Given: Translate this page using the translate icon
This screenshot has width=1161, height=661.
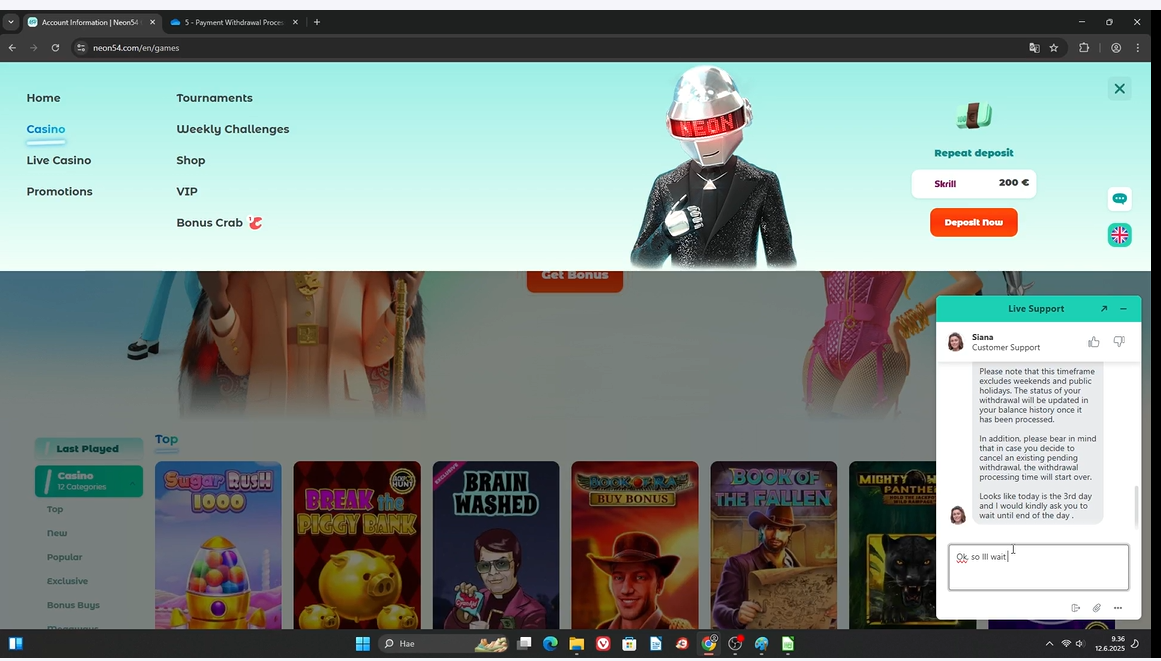Looking at the screenshot, I should [x=1034, y=47].
